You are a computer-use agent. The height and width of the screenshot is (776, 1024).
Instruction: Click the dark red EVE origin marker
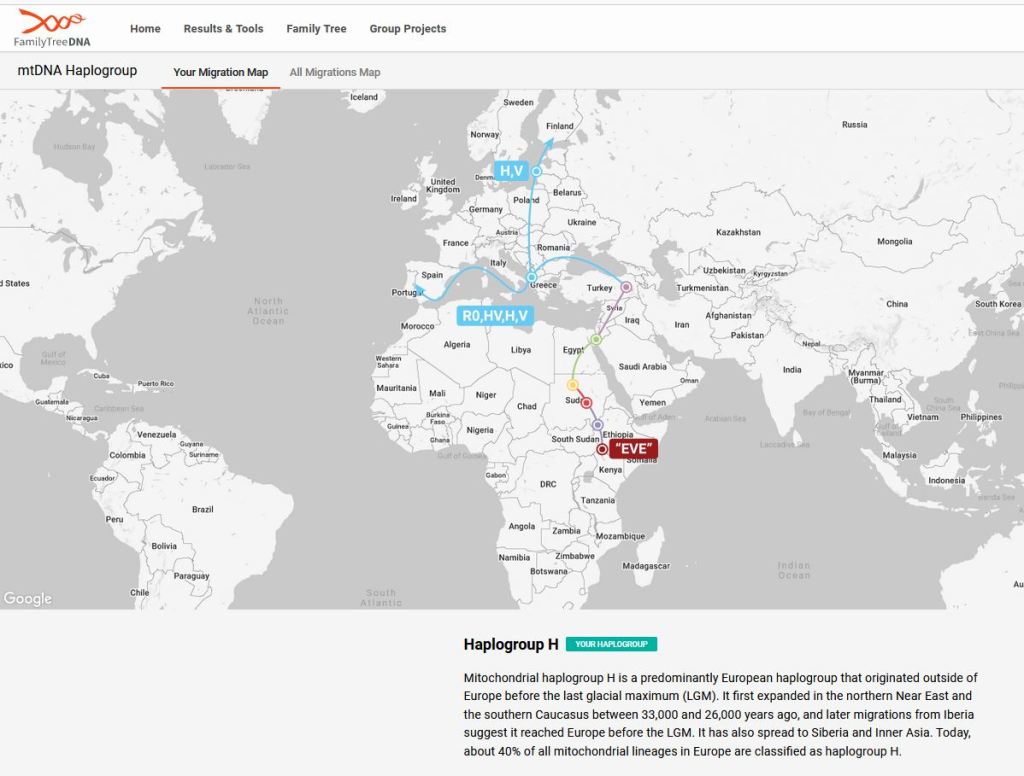pyautogui.click(x=602, y=450)
